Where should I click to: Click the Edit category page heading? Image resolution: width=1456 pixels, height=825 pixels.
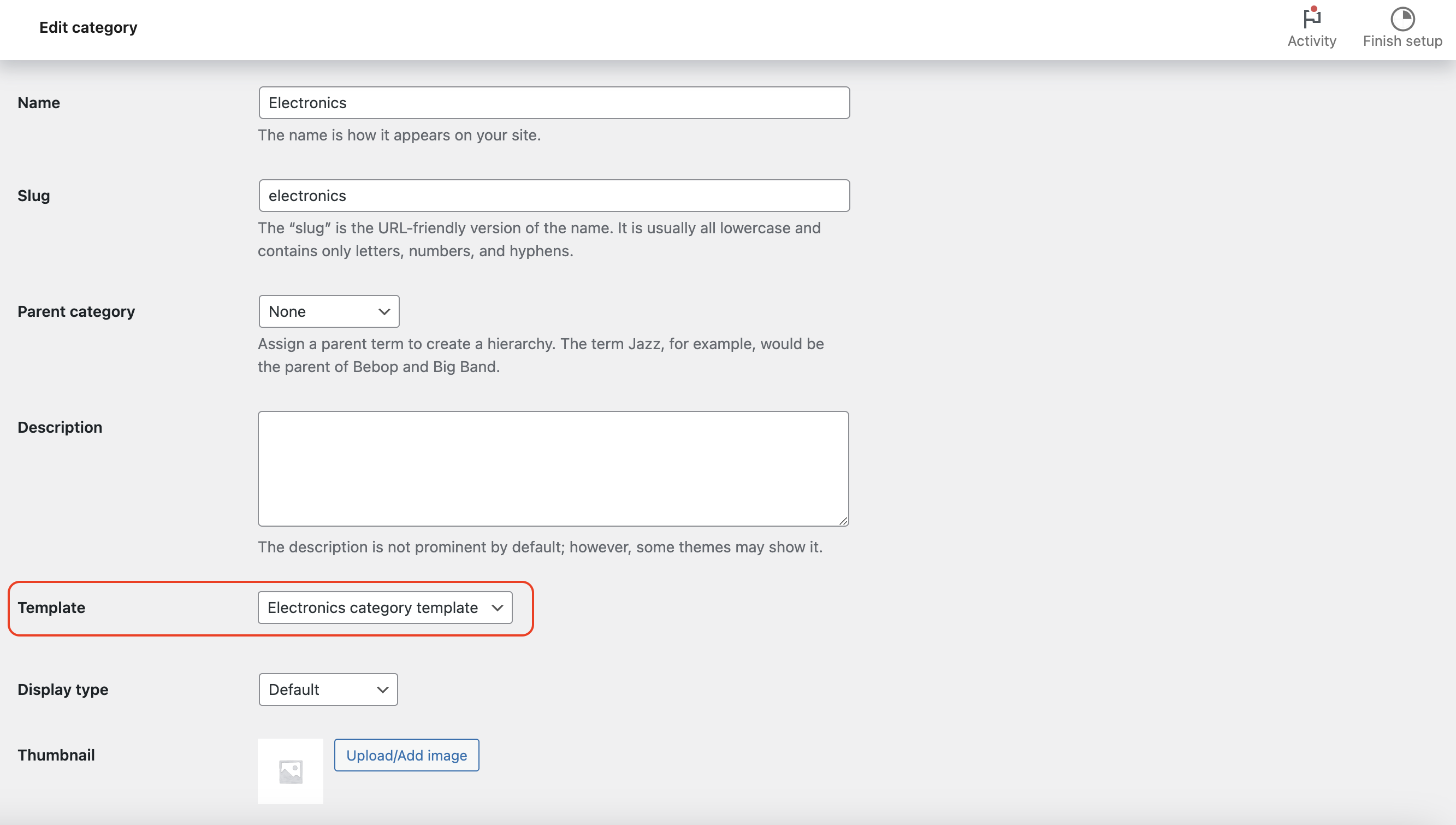pos(88,27)
